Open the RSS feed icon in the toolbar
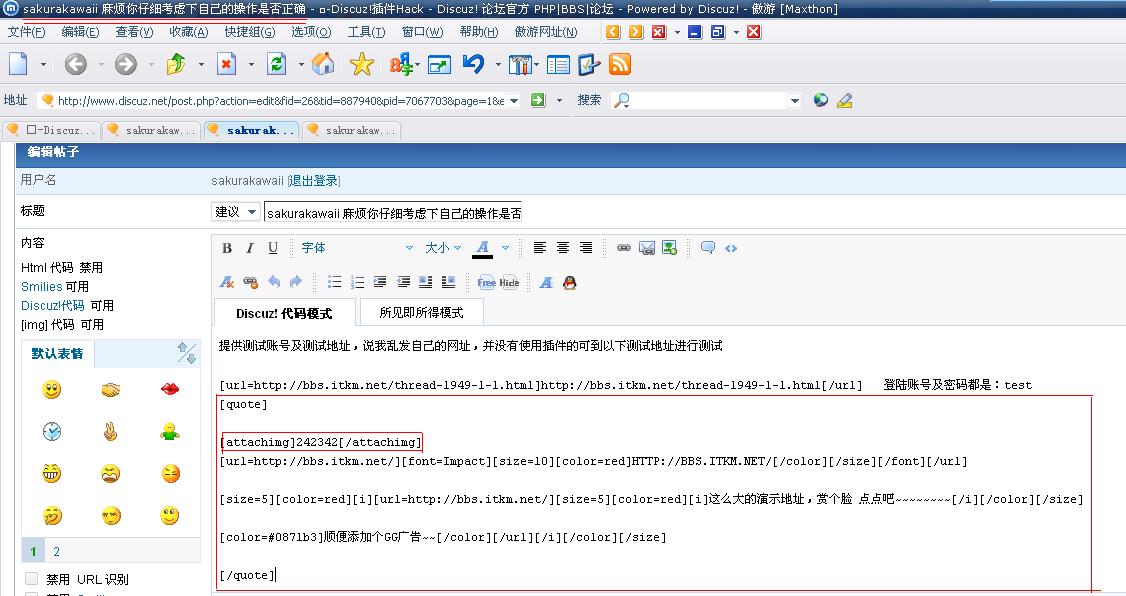The image size is (1126, 596). coord(620,65)
